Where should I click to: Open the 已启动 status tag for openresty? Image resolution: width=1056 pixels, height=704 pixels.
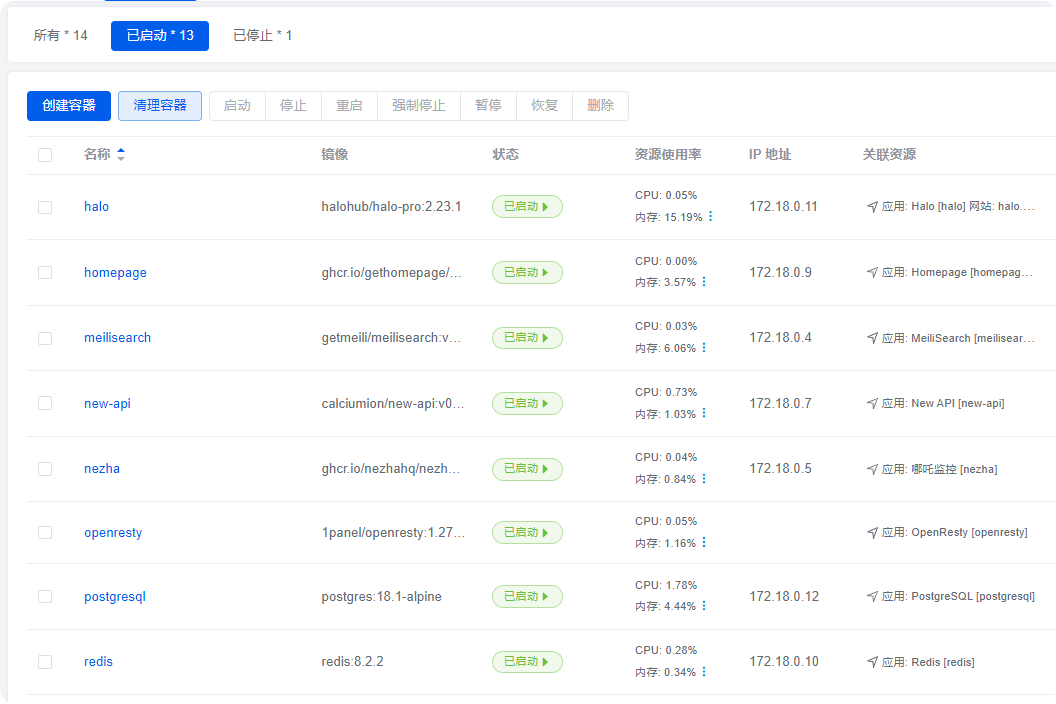pyautogui.click(x=527, y=533)
